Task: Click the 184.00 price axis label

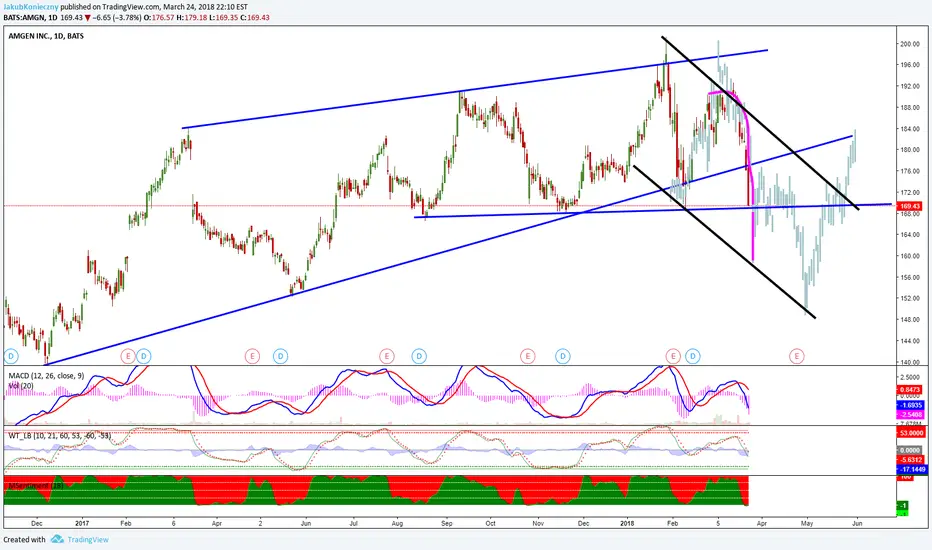Action: tap(909, 129)
